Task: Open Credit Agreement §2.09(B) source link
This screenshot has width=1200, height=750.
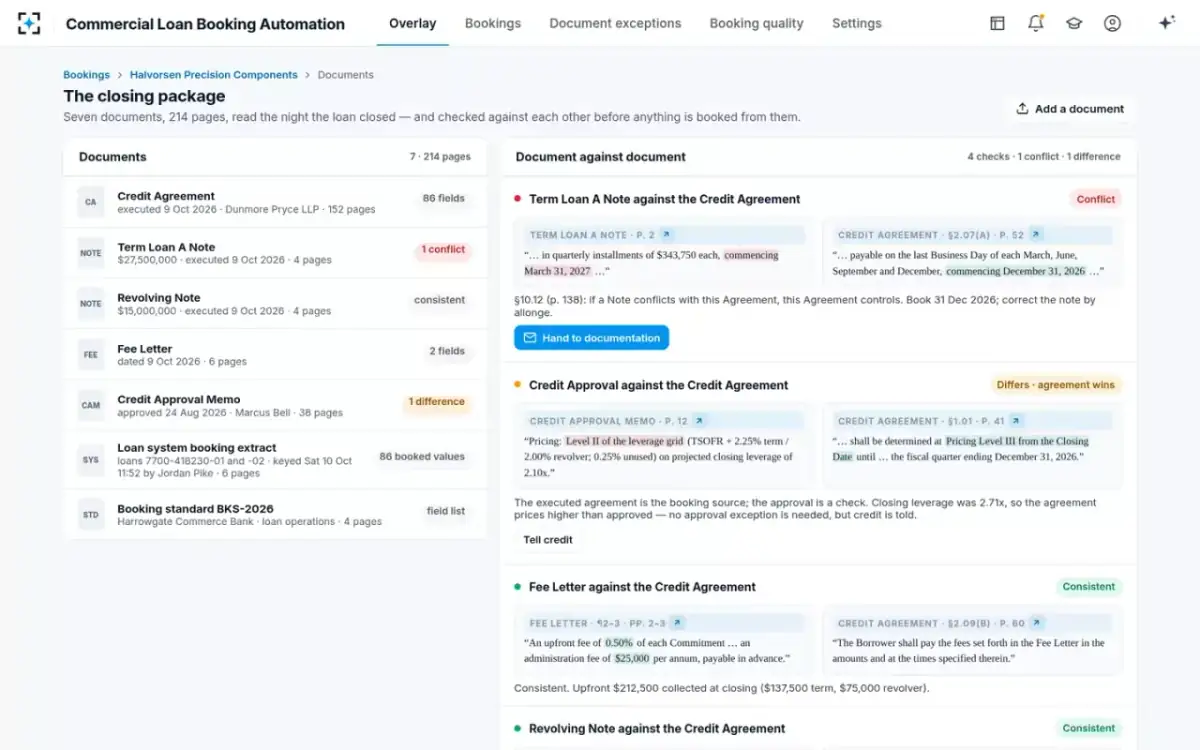Action: pos(1037,623)
